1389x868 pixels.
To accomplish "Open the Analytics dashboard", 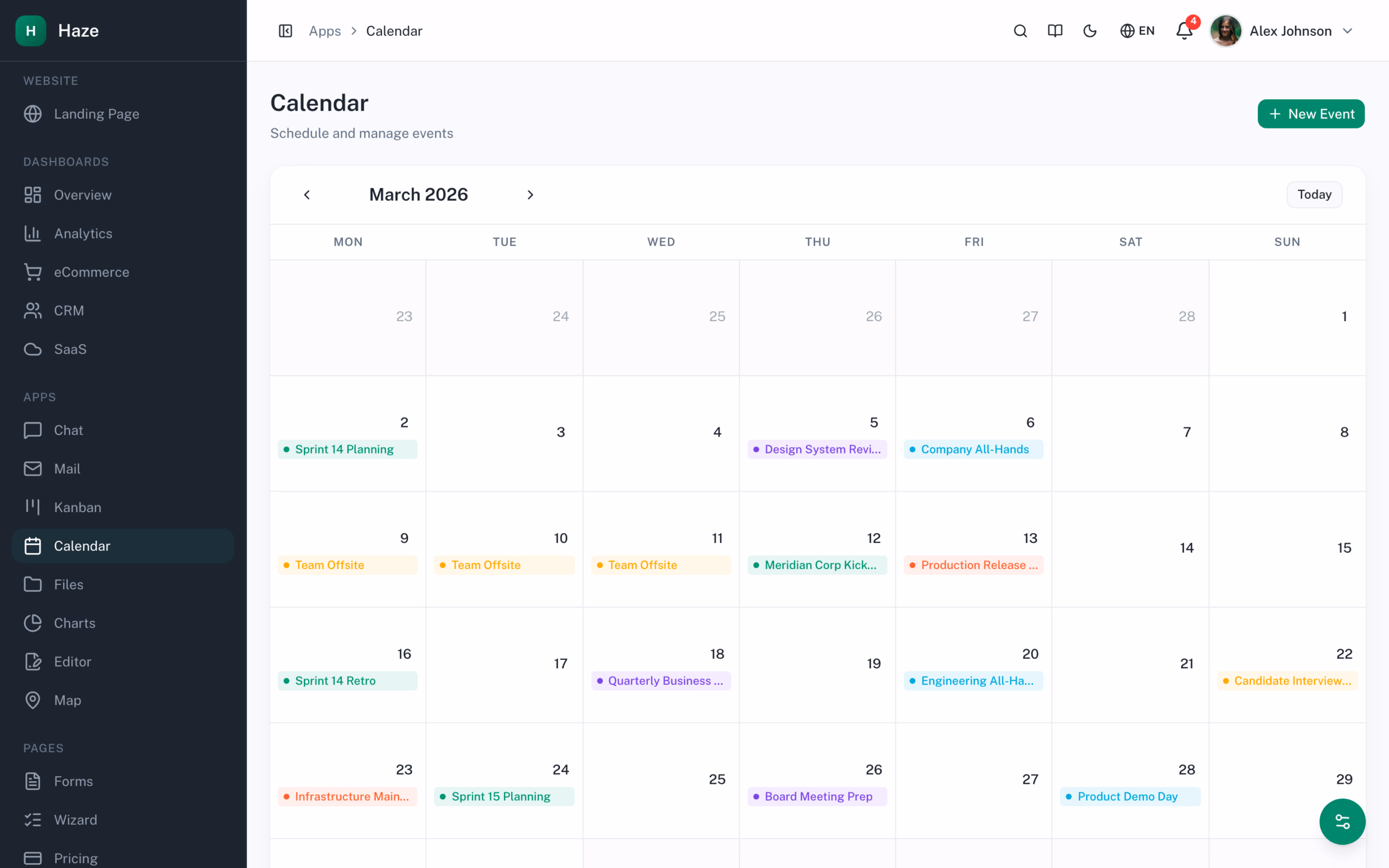I will tap(123, 233).
